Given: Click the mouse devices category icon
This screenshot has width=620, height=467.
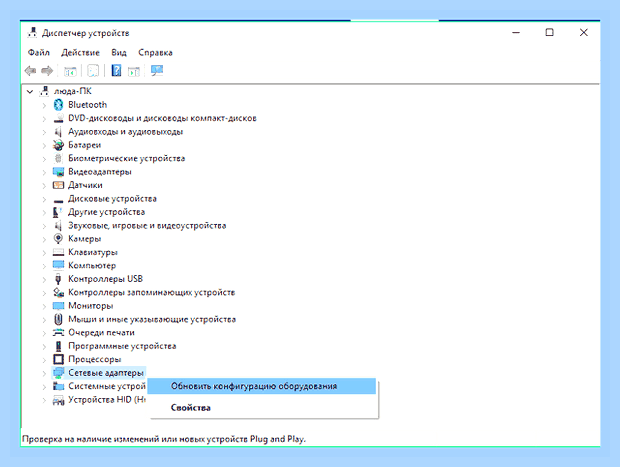Looking at the screenshot, I should [59, 319].
